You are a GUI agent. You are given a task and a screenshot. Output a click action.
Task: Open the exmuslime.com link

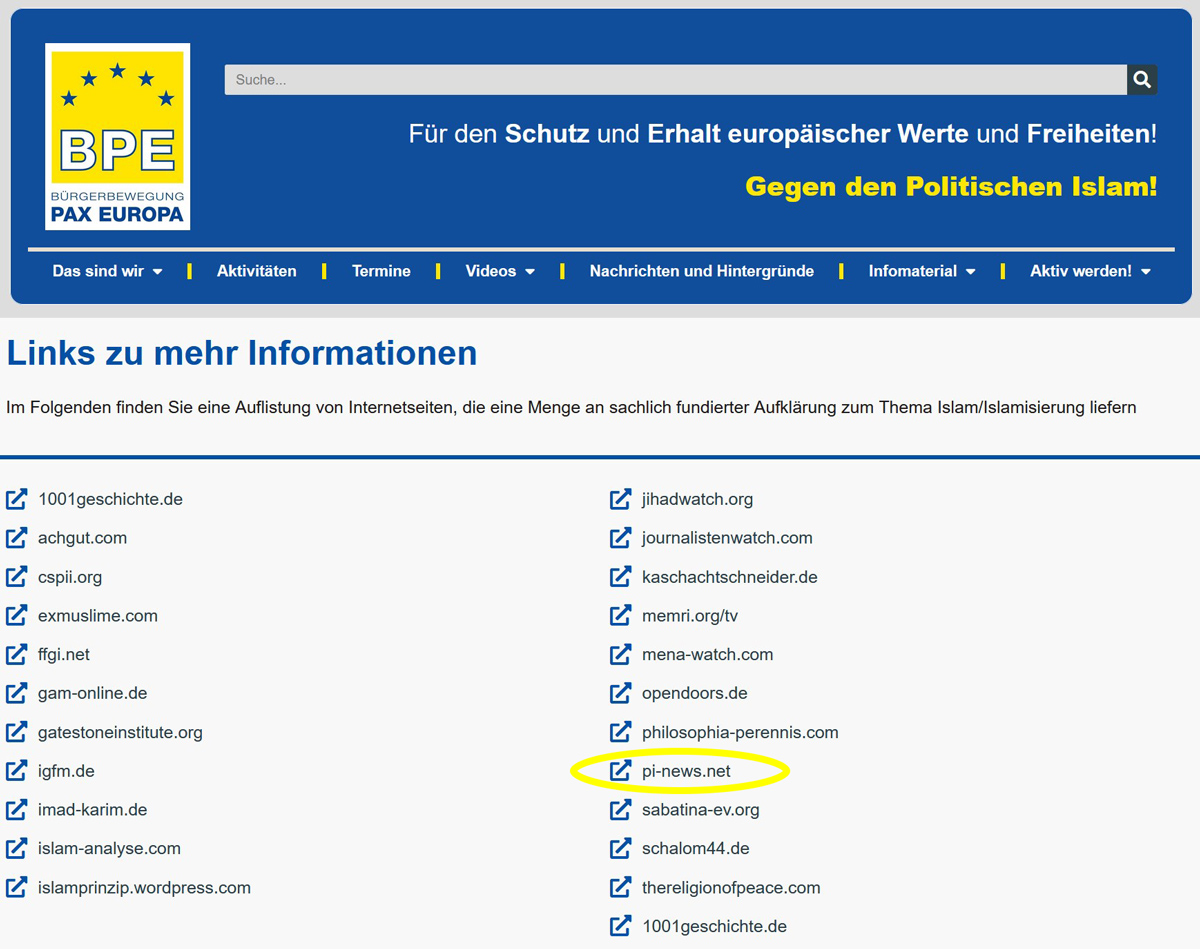tap(98, 616)
